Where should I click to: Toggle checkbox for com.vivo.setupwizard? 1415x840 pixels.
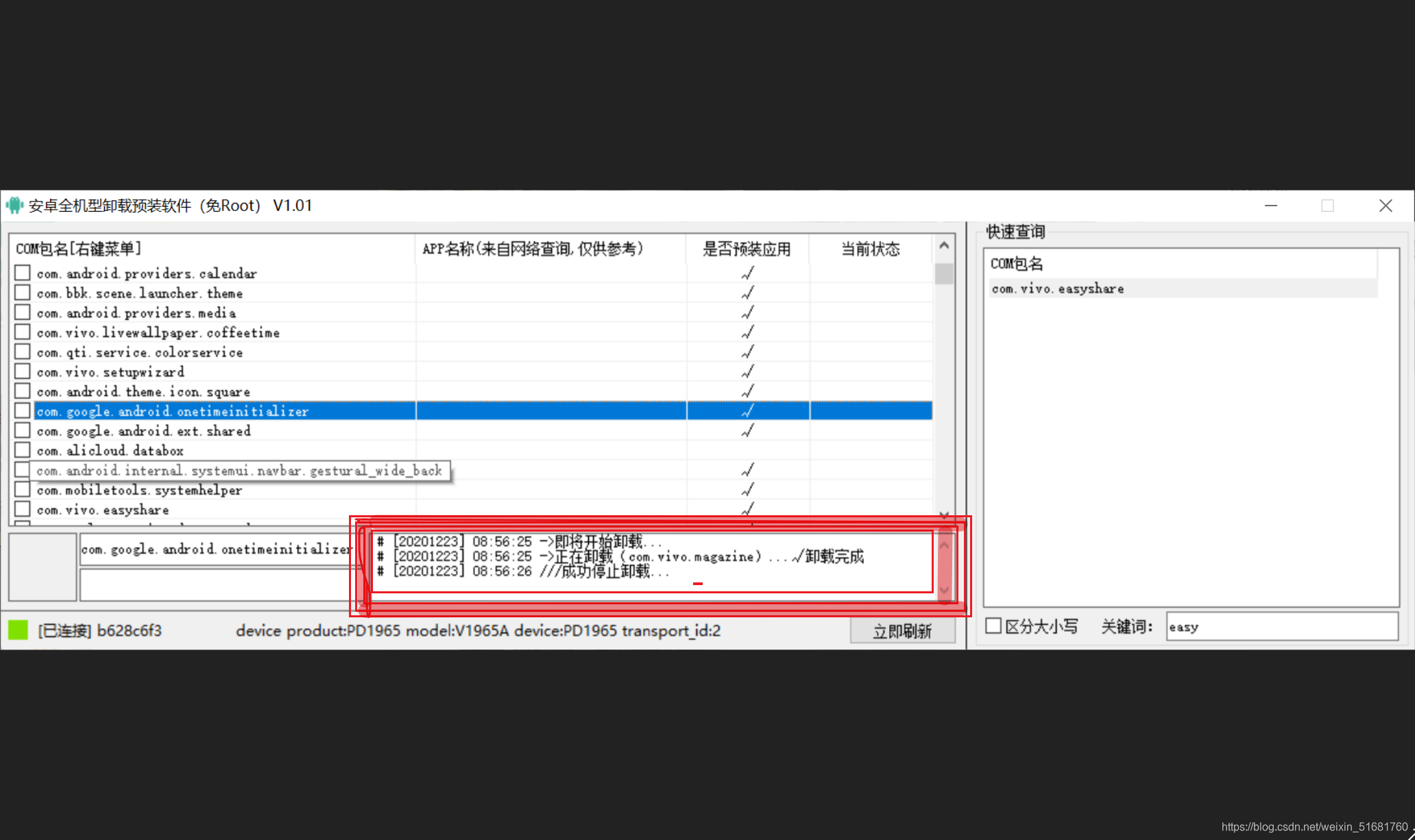(22, 371)
